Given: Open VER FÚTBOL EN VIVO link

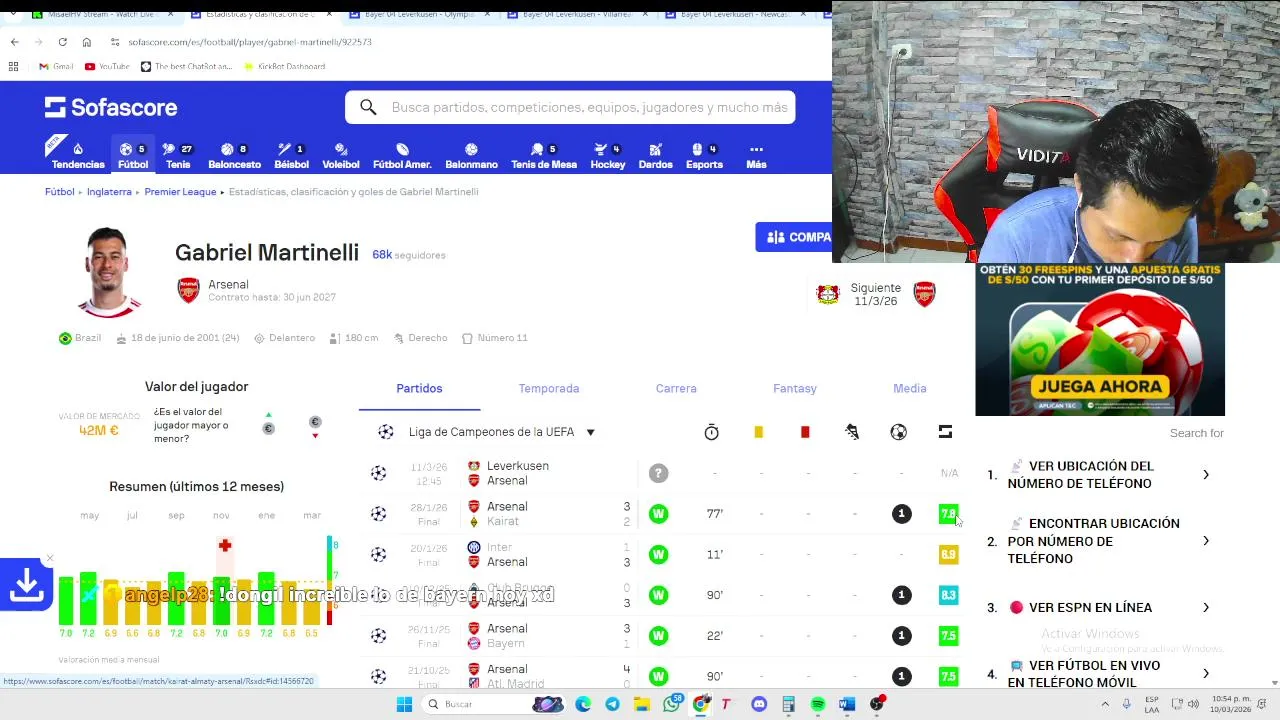Looking at the screenshot, I should coord(1084,674).
